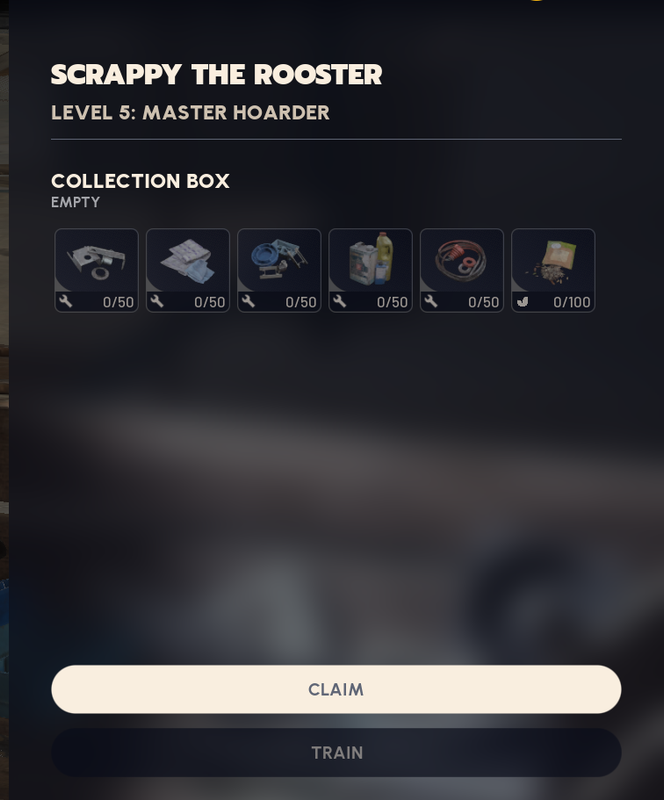Image resolution: width=664 pixels, height=800 pixels.
Task: Claim the collection box contents
Action: 336,689
